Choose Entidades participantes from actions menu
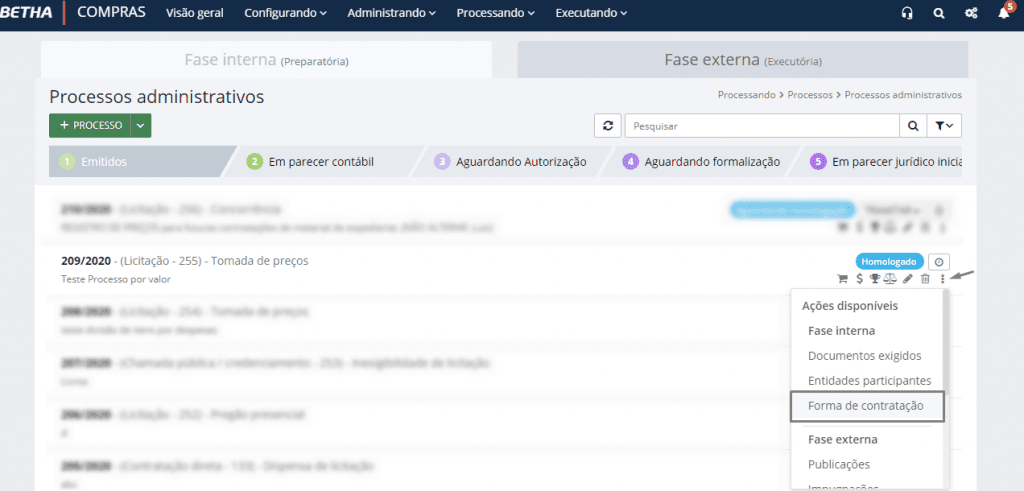The height and width of the screenshot is (491, 1024). click(x=869, y=381)
